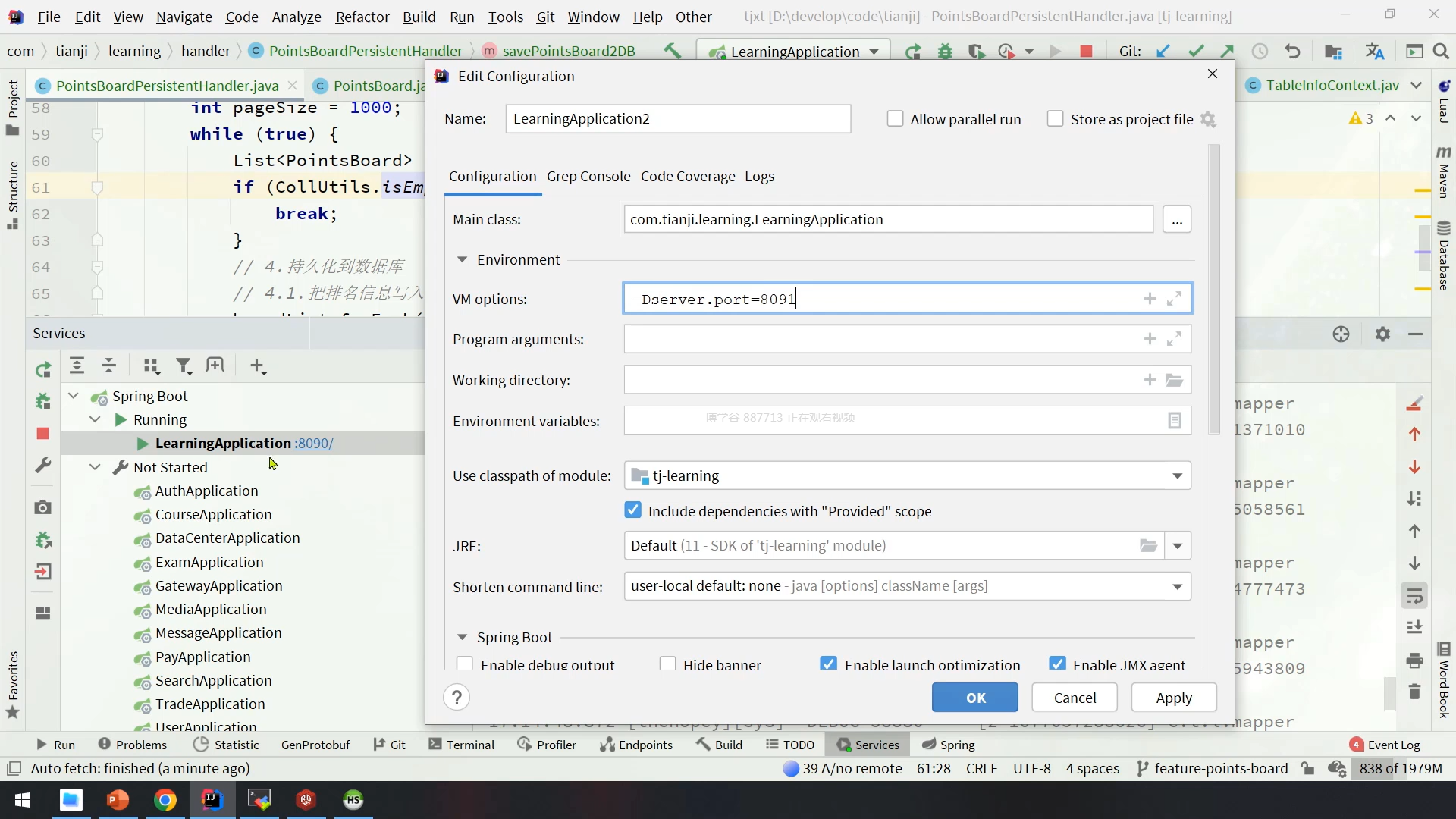Uncheck Include dependencies with Provided scope

click(x=632, y=510)
